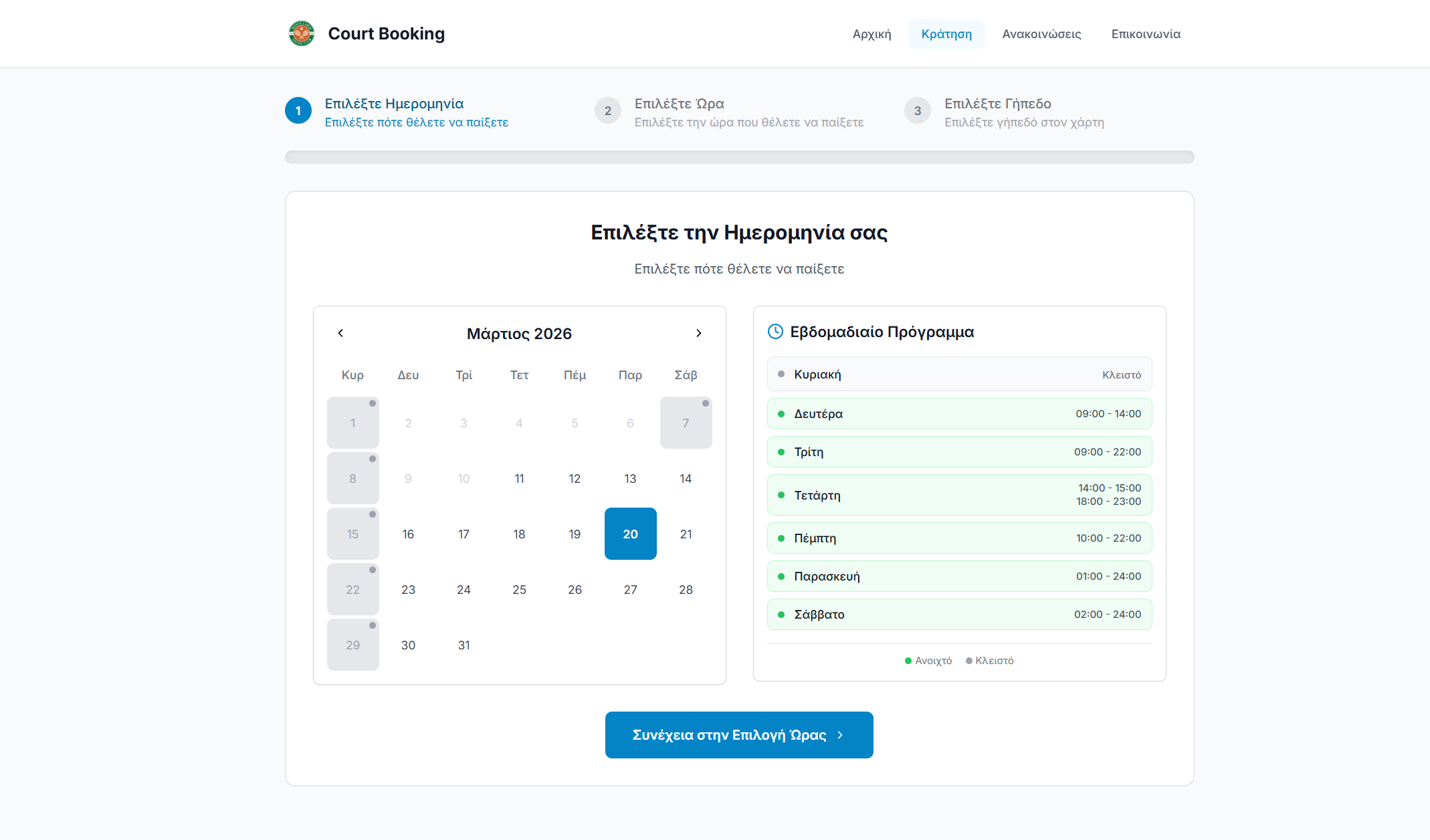1430x840 pixels.
Task: Click closed Saturday March 7 cell
Action: [x=686, y=423]
